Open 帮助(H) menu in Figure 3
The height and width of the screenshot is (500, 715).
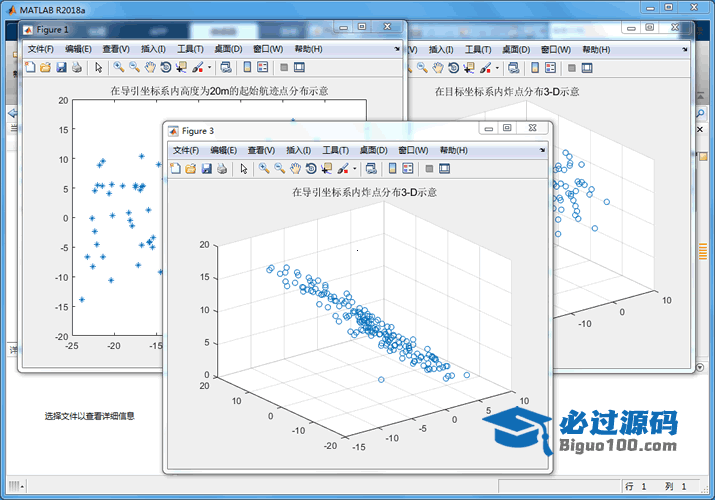tap(454, 150)
